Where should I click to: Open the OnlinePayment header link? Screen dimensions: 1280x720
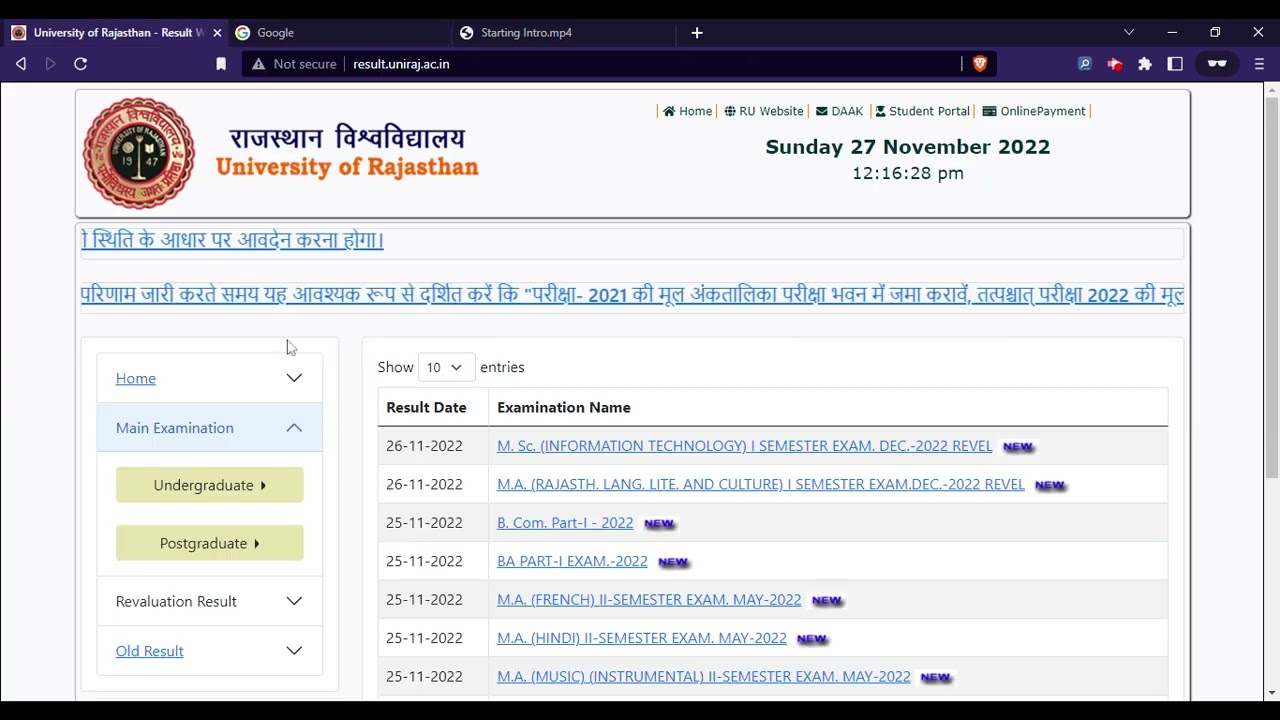click(x=1034, y=111)
